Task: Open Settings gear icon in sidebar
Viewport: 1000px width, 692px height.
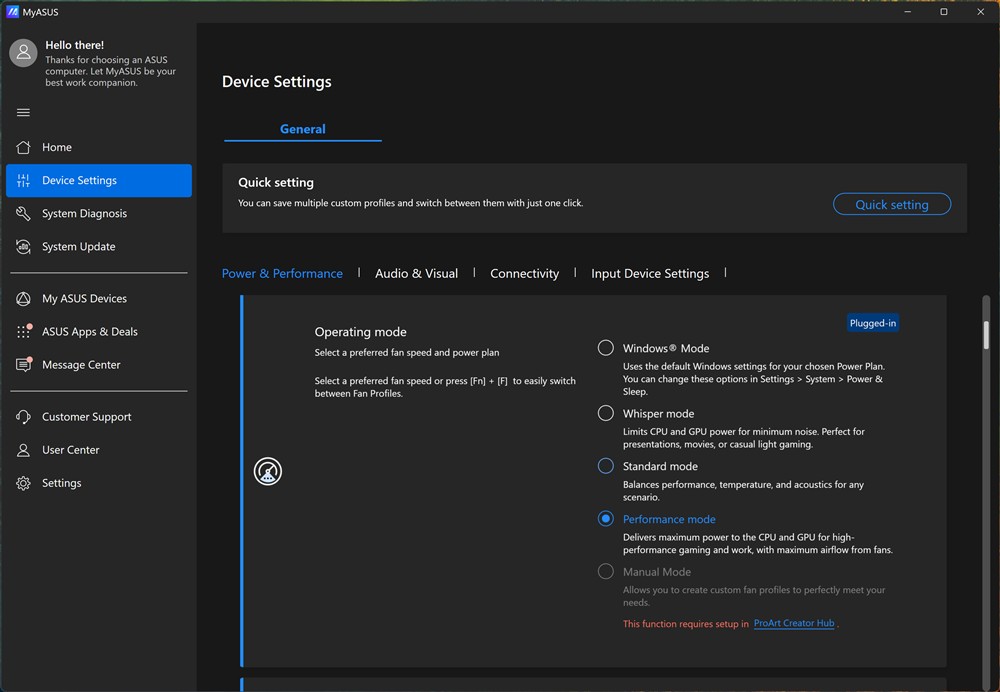Action: tap(23, 483)
